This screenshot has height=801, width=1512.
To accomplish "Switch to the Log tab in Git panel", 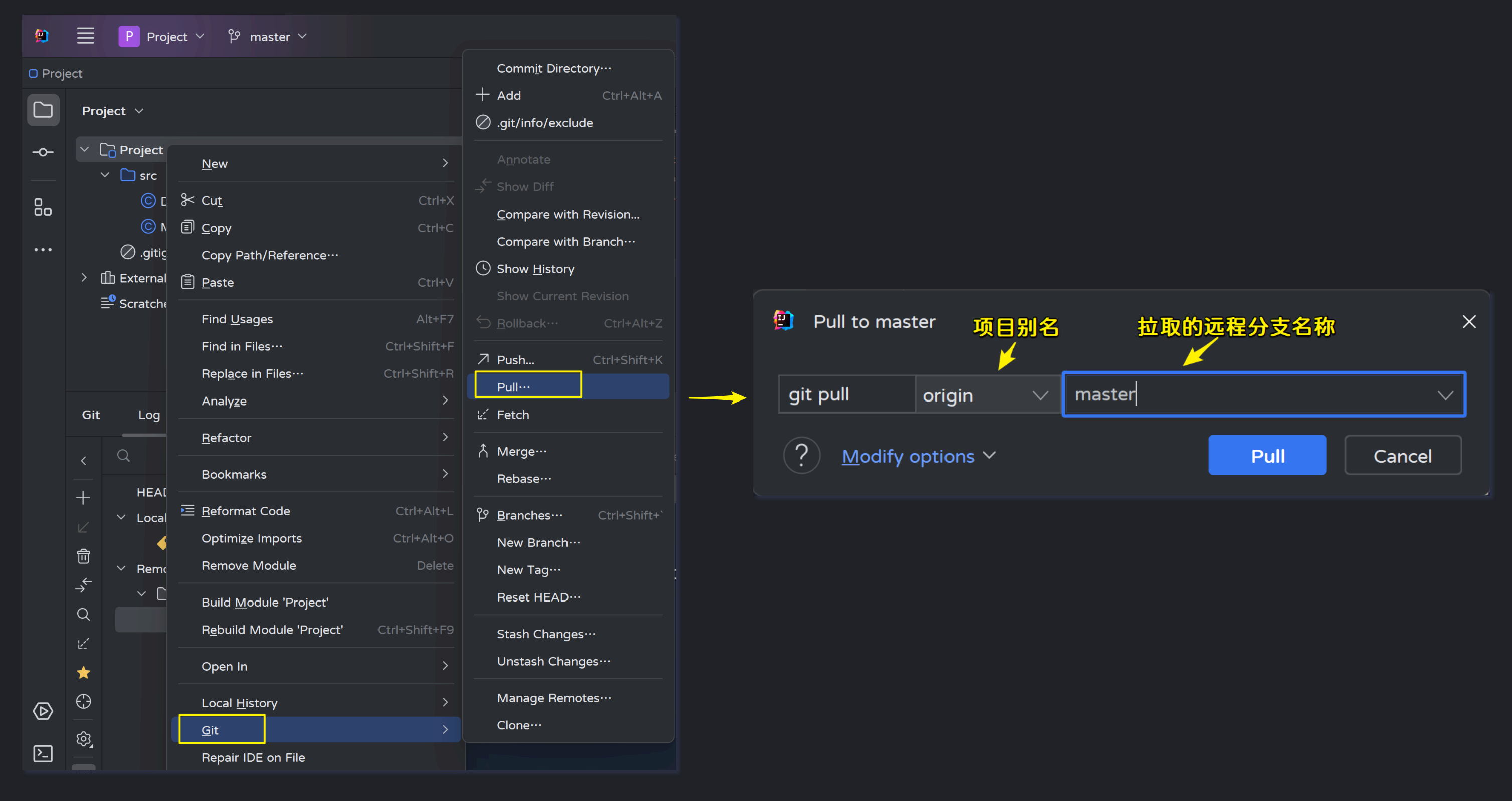I will coord(148,415).
